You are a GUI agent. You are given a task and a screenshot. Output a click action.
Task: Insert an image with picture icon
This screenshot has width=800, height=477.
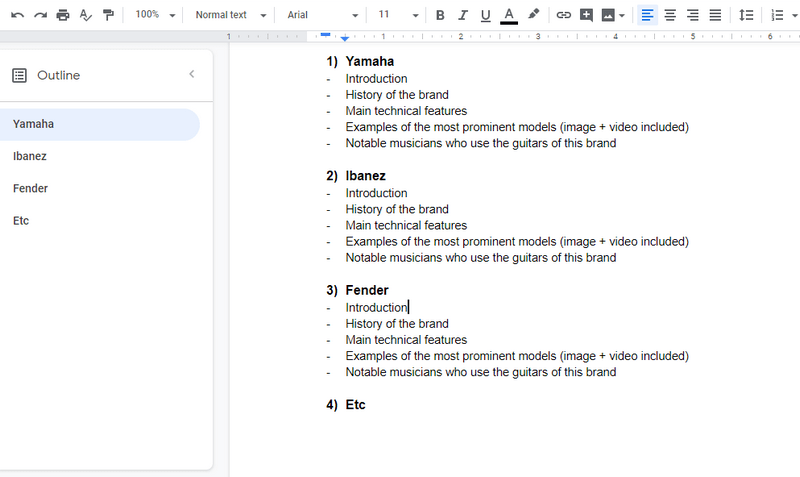click(x=608, y=15)
